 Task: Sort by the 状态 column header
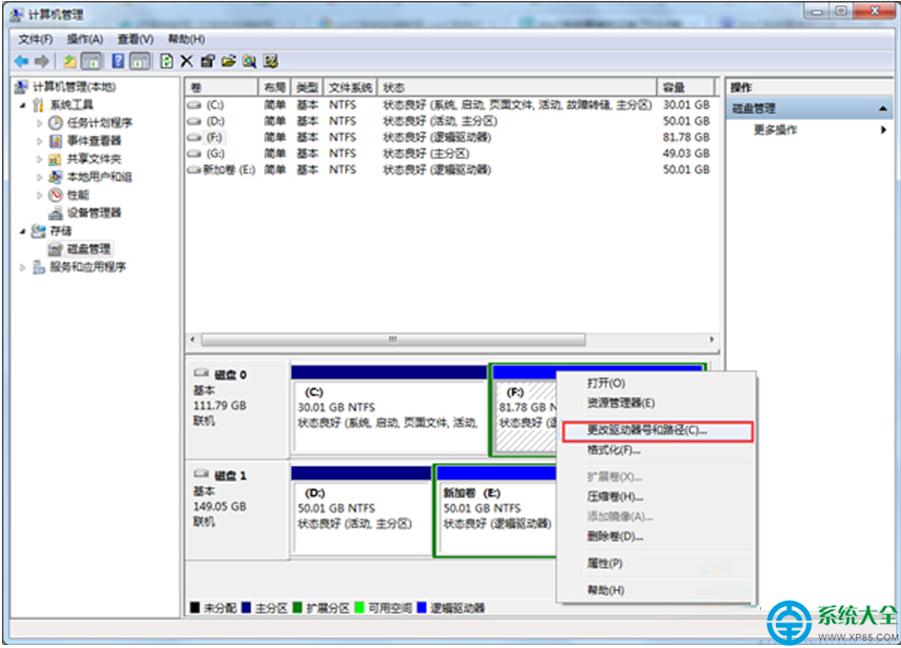click(516, 87)
